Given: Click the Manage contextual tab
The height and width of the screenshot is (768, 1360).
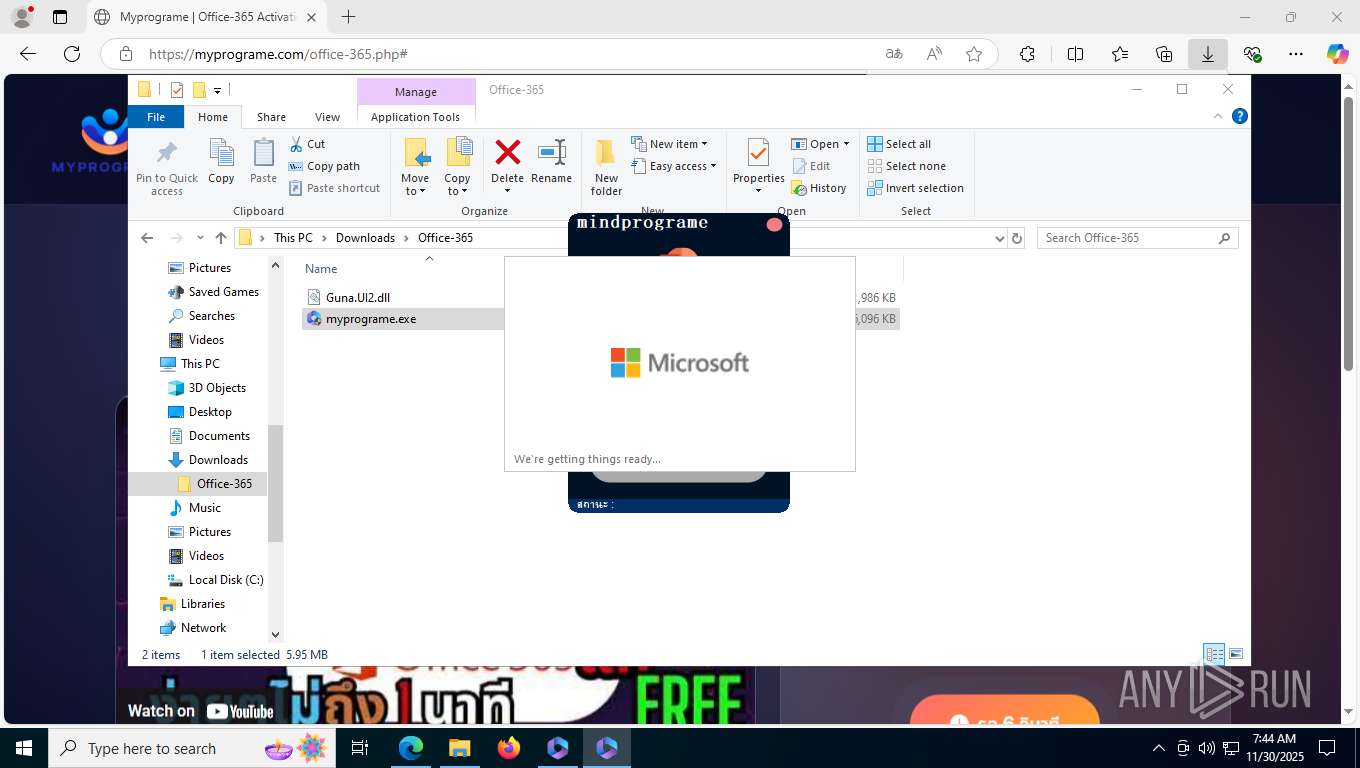Looking at the screenshot, I should click(416, 91).
